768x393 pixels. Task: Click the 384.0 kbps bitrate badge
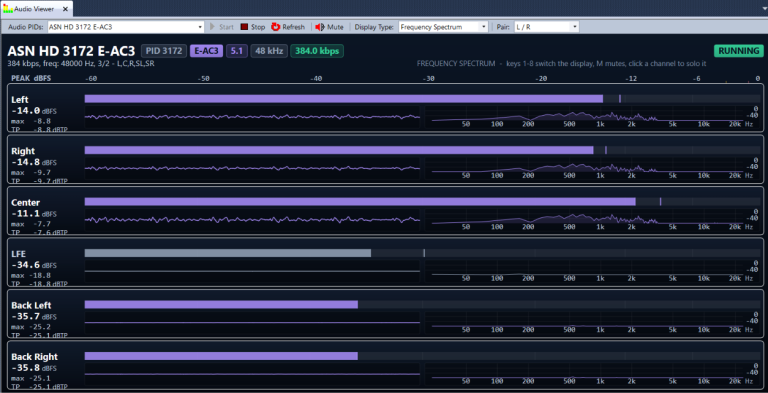317,51
